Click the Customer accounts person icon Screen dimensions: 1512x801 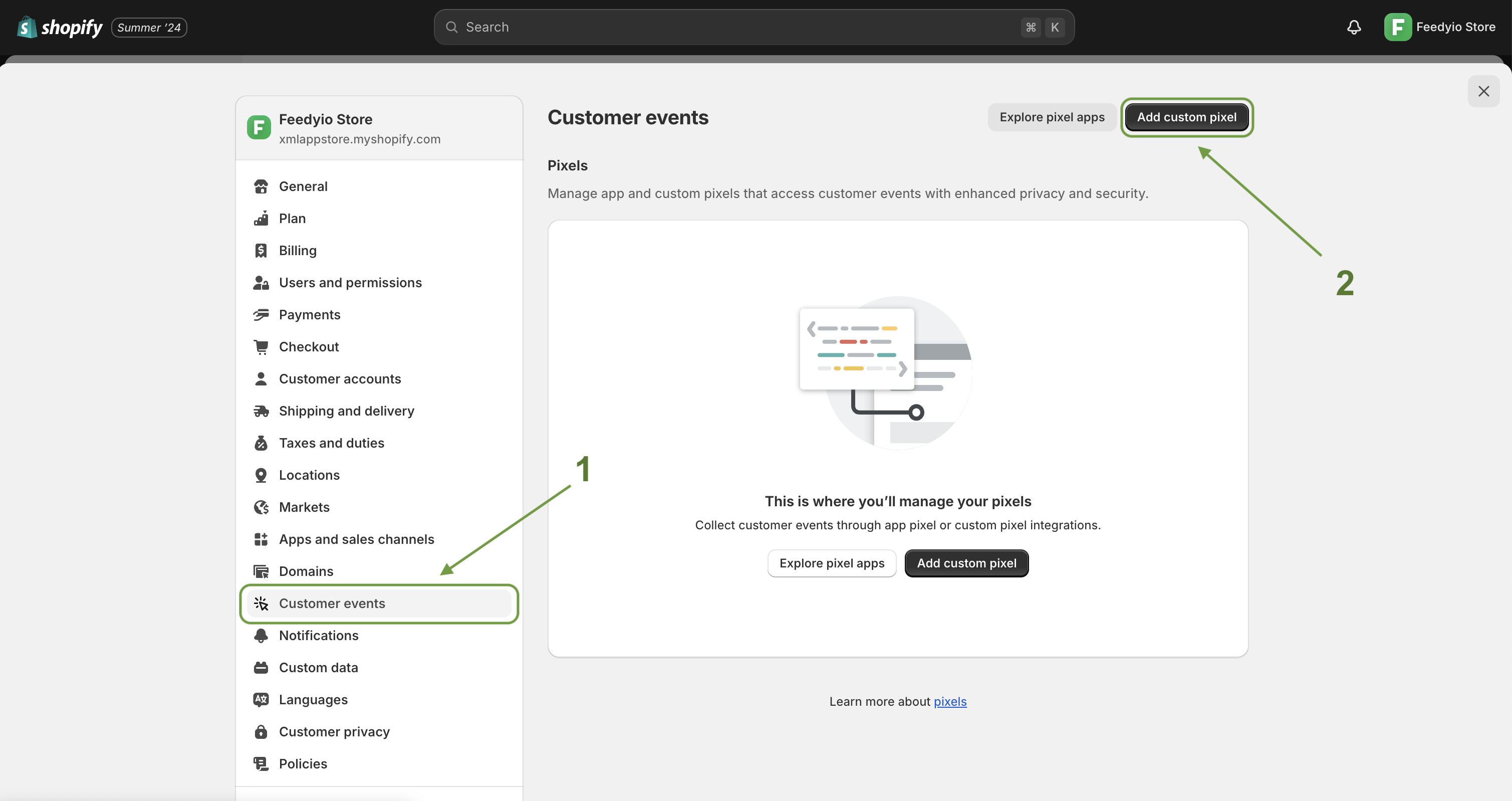click(x=261, y=379)
